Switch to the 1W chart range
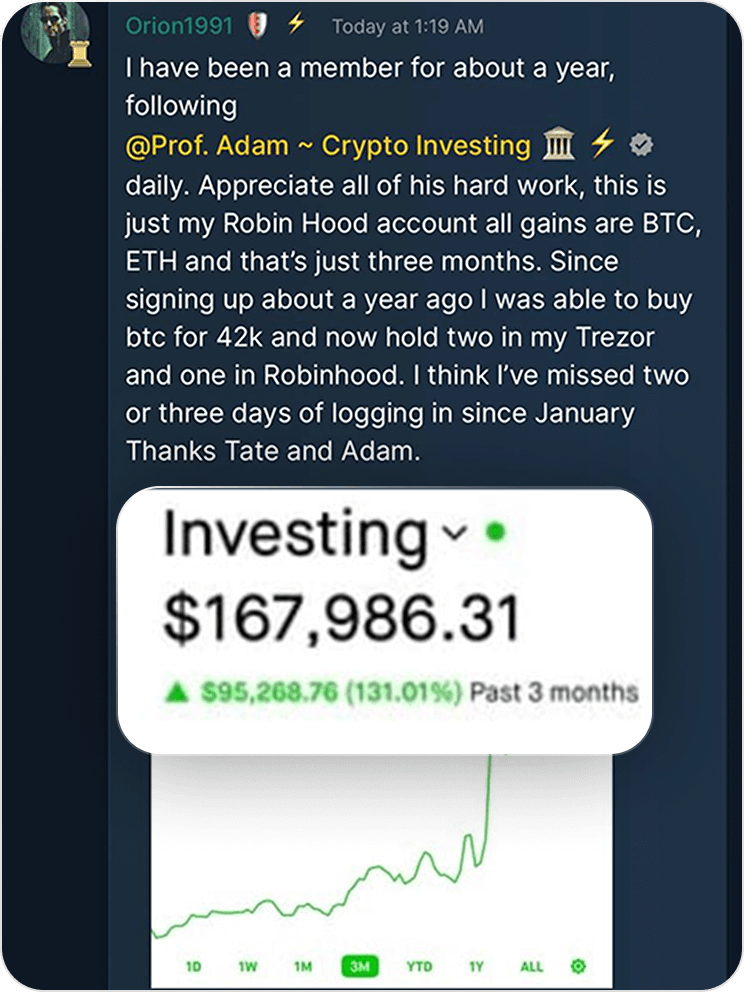Image resolution: width=754 pixels, height=992 pixels. pos(248,967)
